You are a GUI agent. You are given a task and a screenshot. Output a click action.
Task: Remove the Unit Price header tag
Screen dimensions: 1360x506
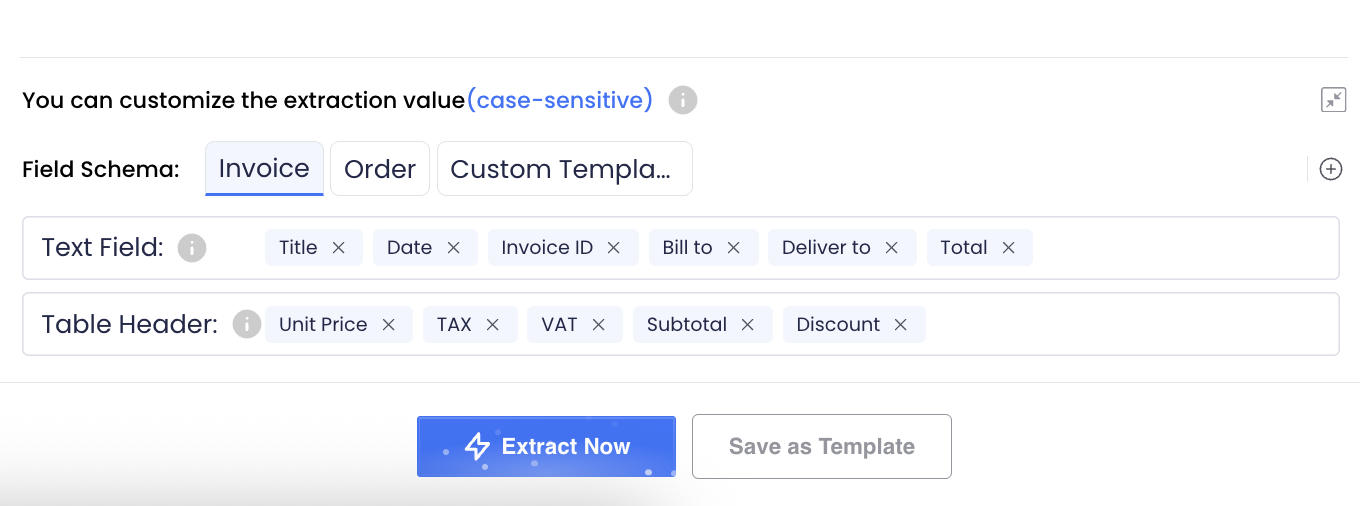point(389,325)
